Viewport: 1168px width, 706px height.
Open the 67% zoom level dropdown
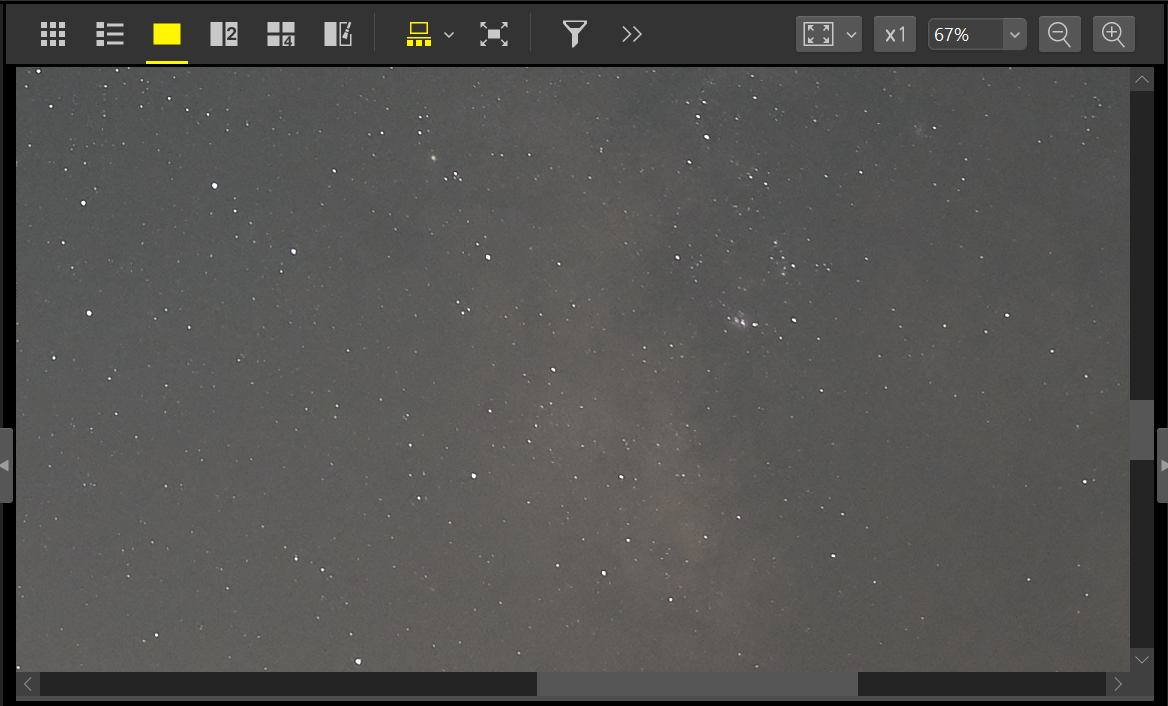(1015, 35)
